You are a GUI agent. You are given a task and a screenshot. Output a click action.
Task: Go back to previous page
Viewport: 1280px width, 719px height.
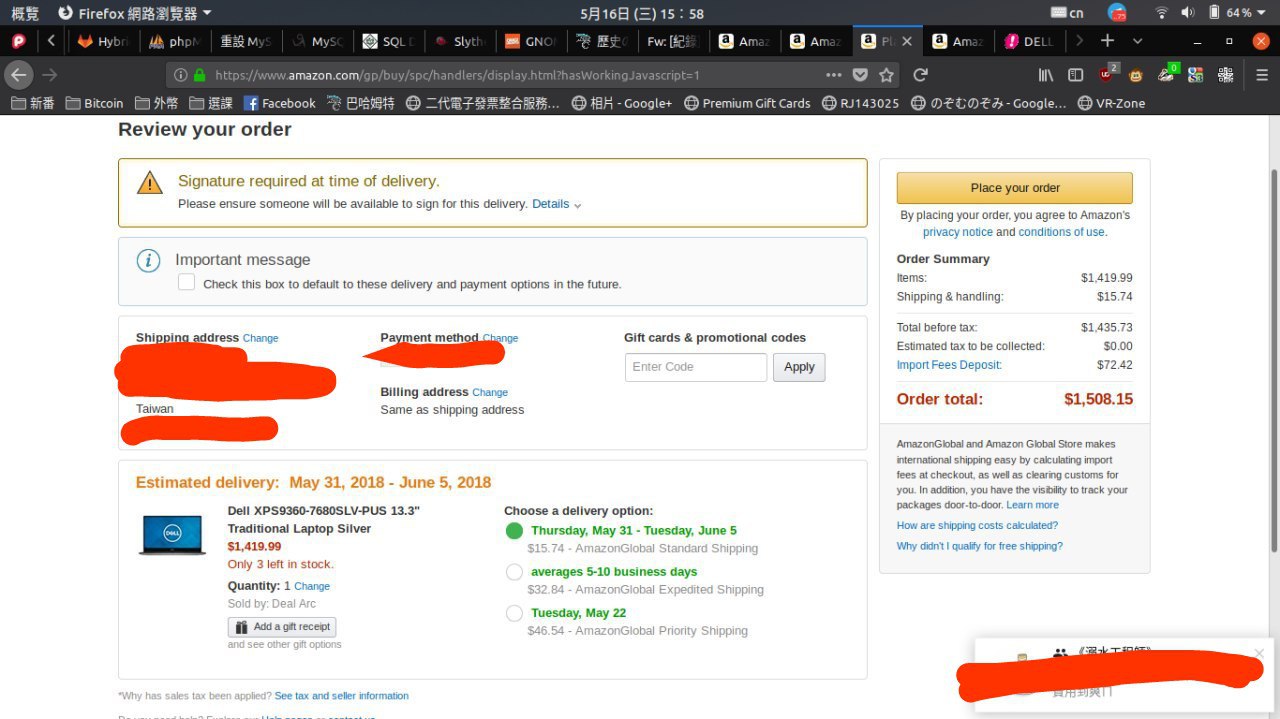coord(19,75)
